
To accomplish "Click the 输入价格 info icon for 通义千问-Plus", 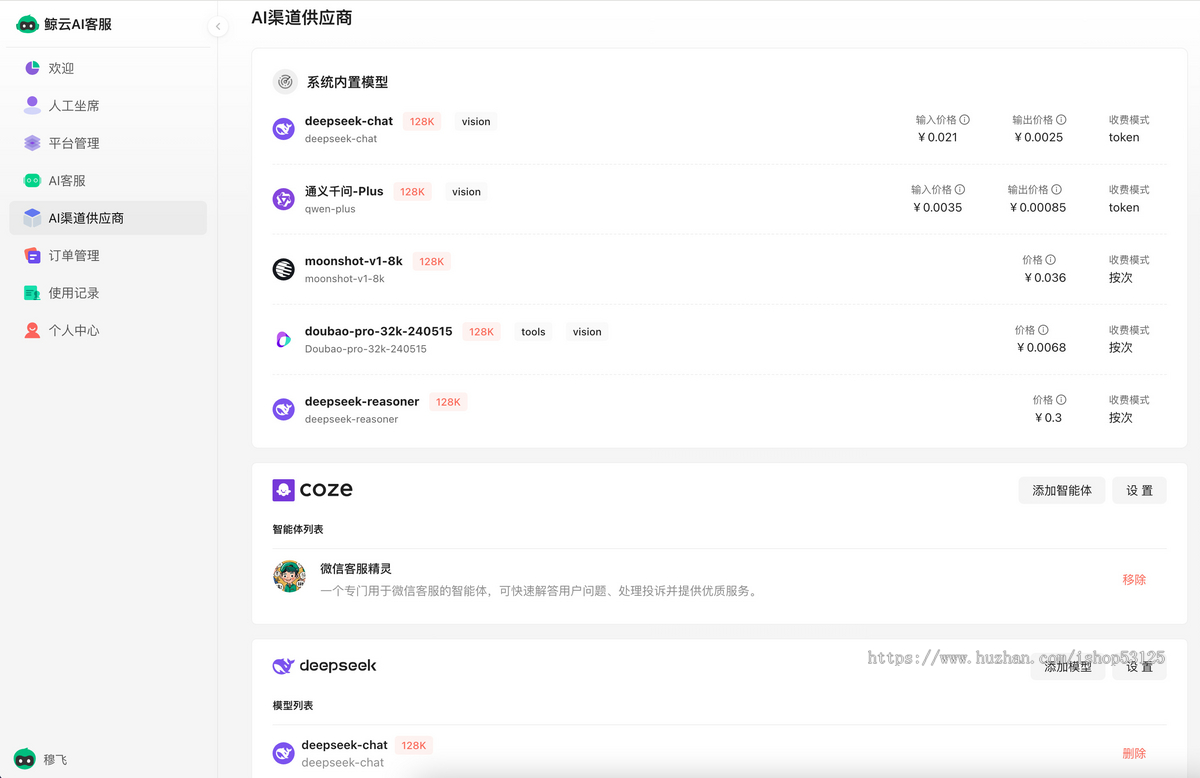I will coord(960,190).
